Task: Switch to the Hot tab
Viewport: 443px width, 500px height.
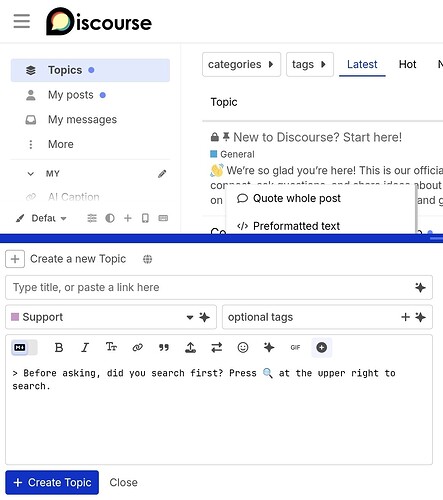Action: (407, 64)
